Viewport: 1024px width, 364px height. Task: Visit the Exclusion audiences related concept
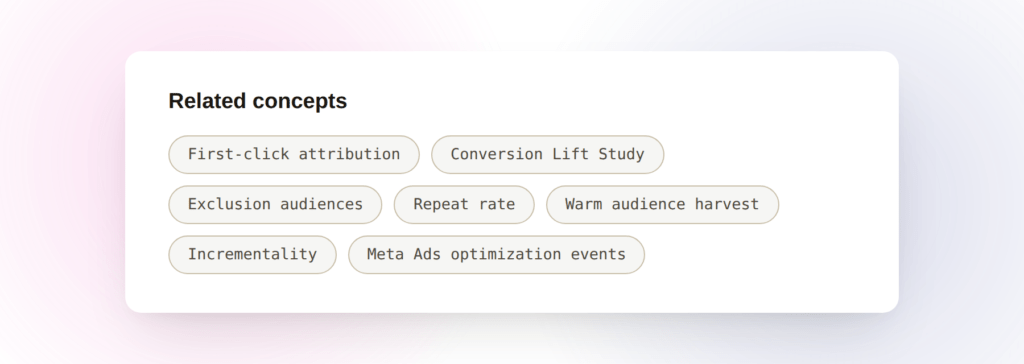[275, 205]
